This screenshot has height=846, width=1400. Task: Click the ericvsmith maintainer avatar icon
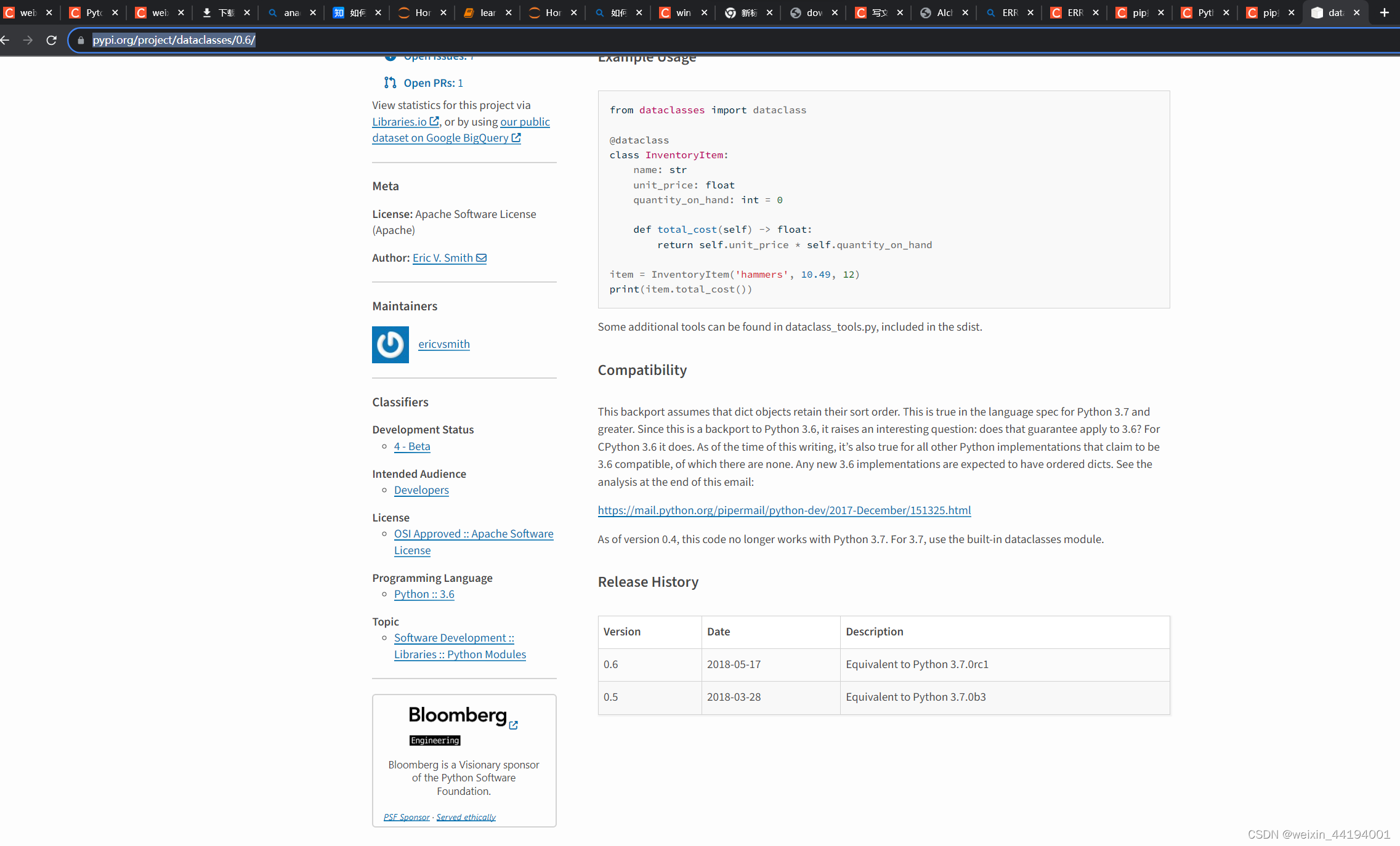click(x=390, y=344)
